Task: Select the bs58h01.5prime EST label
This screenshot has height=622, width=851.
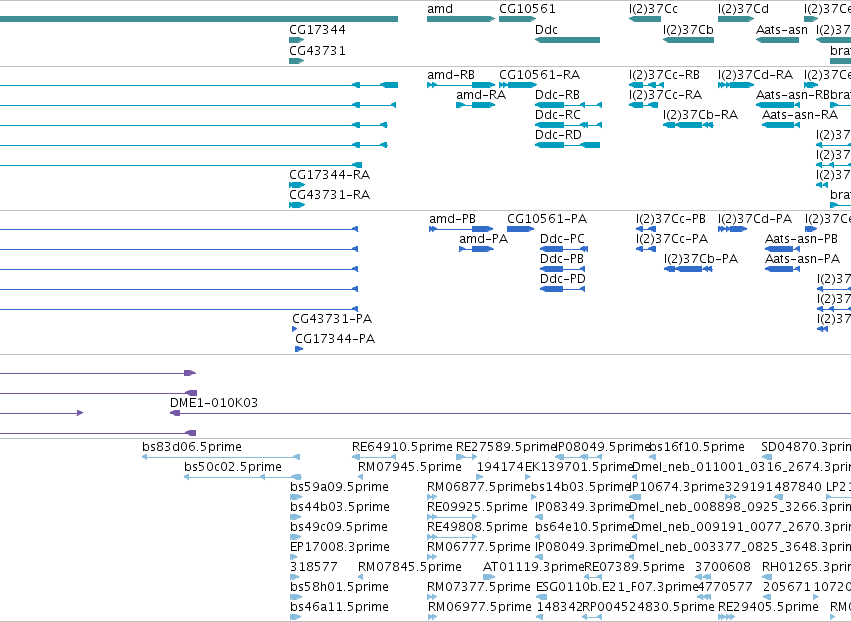Action: coord(339,587)
